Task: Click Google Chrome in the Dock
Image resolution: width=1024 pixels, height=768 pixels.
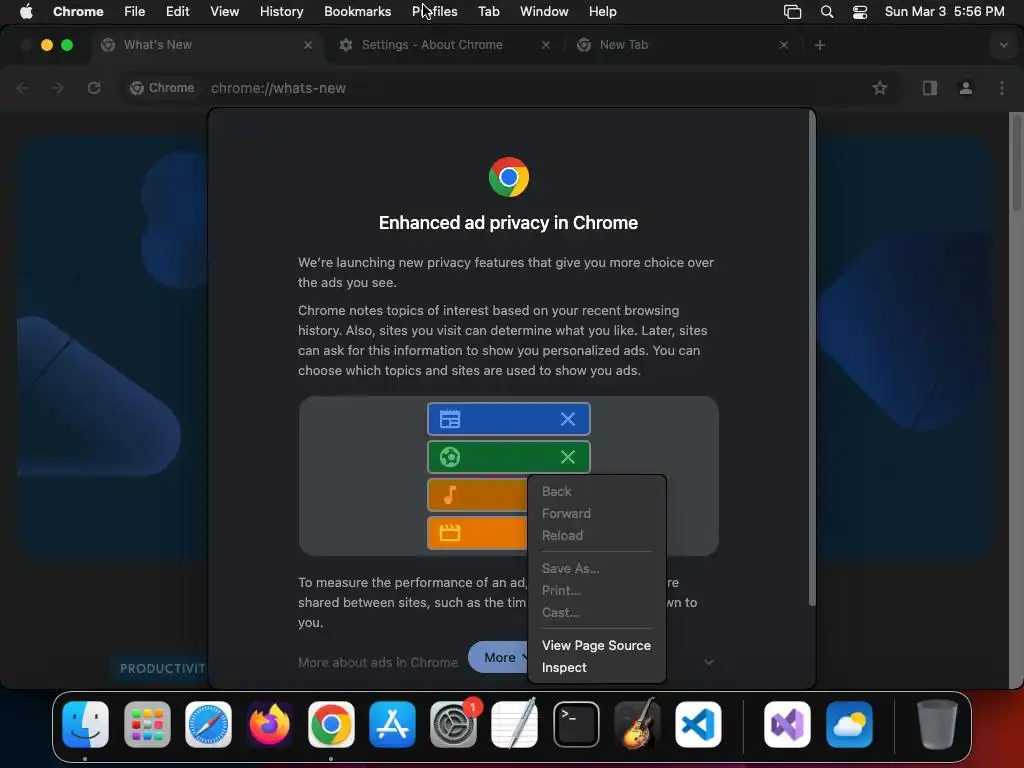Action: [331, 724]
